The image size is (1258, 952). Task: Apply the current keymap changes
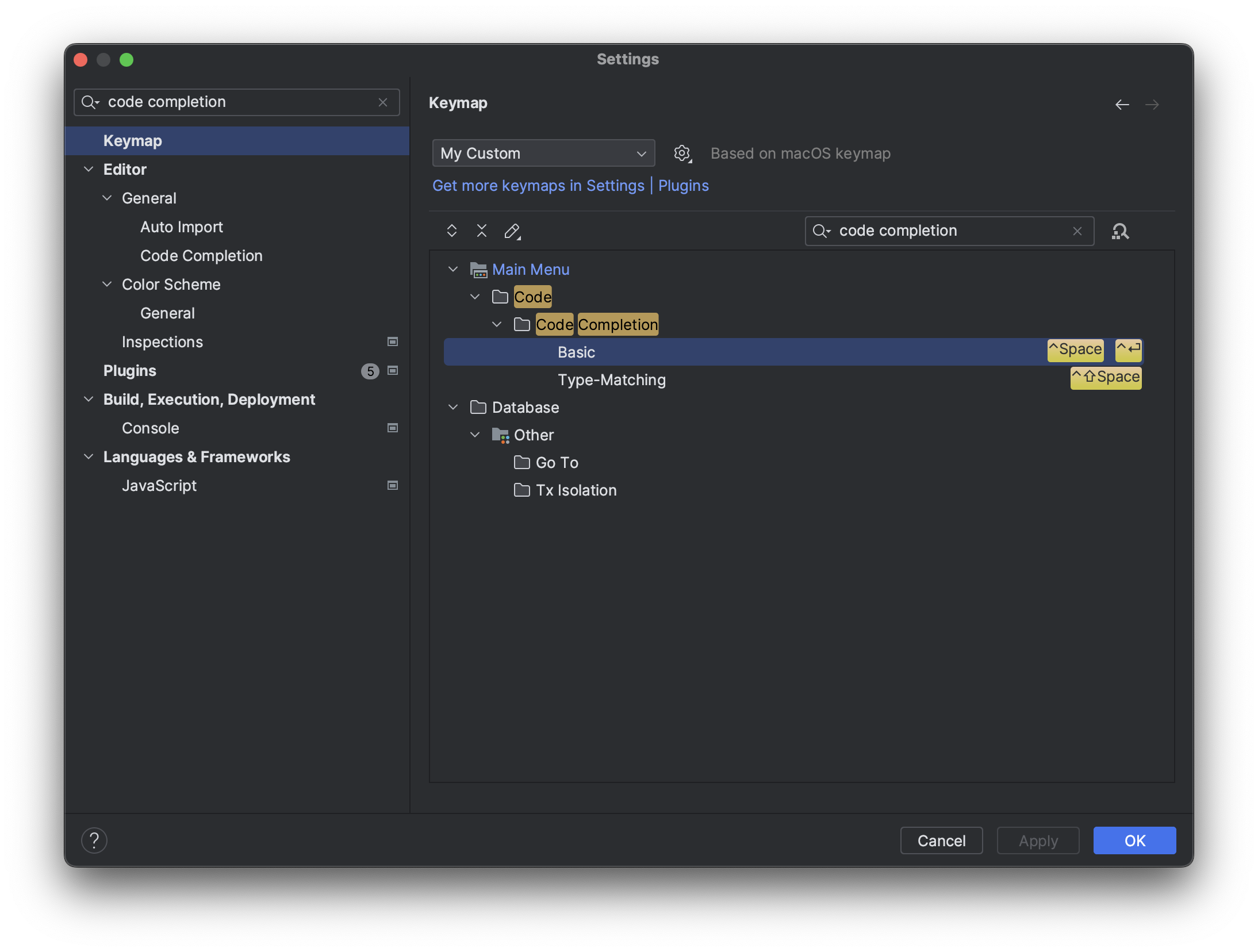pos(1038,840)
